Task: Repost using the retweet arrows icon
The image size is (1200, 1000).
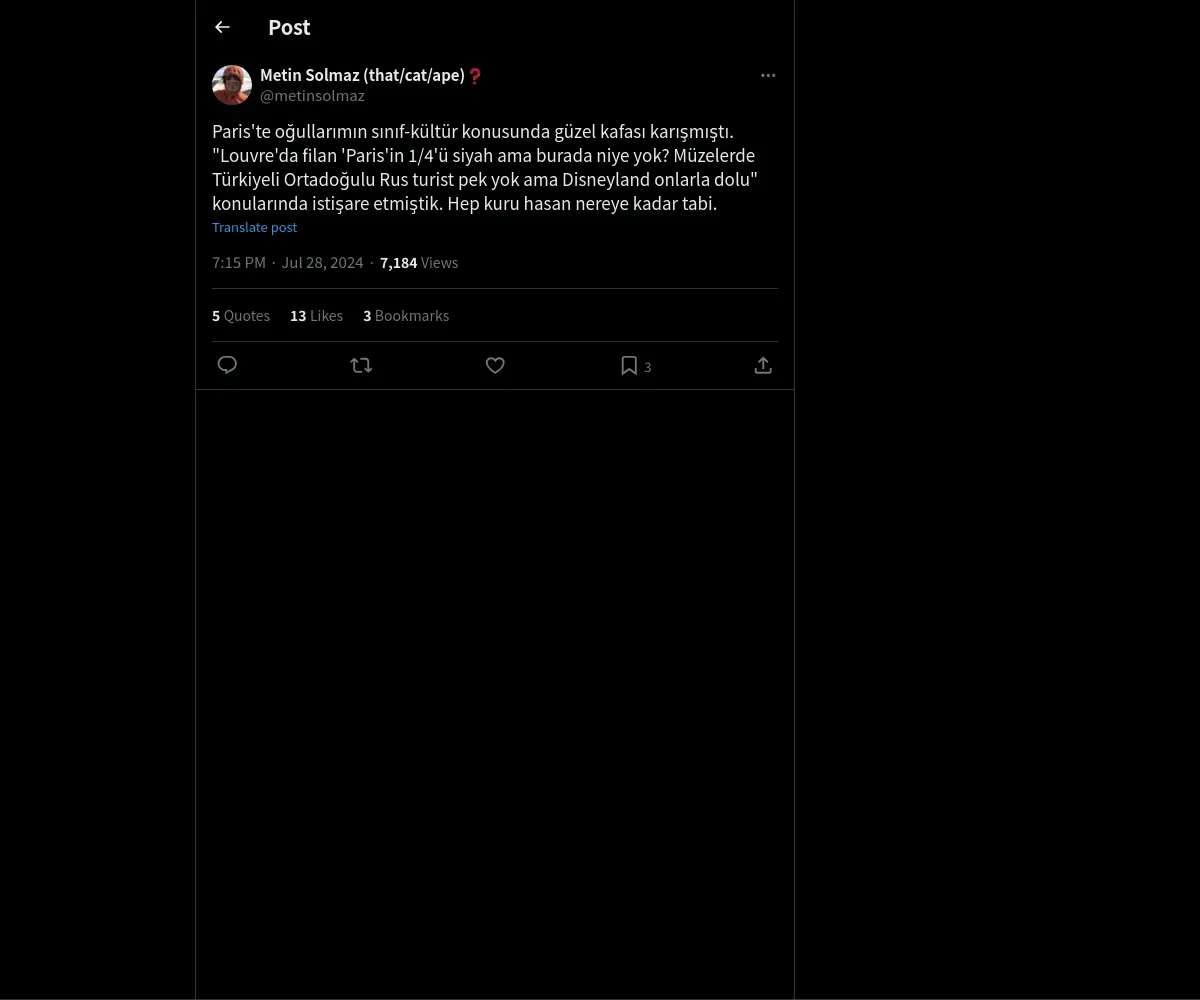Action: (361, 365)
